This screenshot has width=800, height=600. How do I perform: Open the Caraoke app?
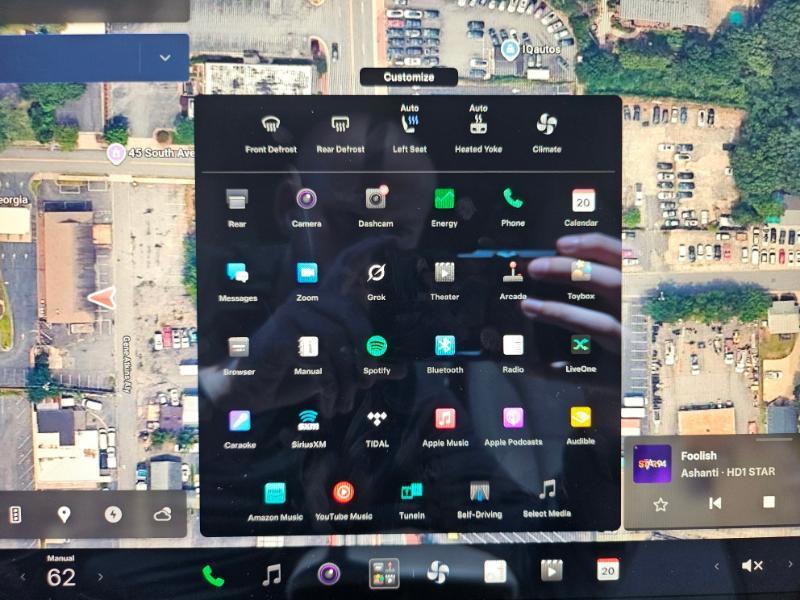tap(240, 429)
